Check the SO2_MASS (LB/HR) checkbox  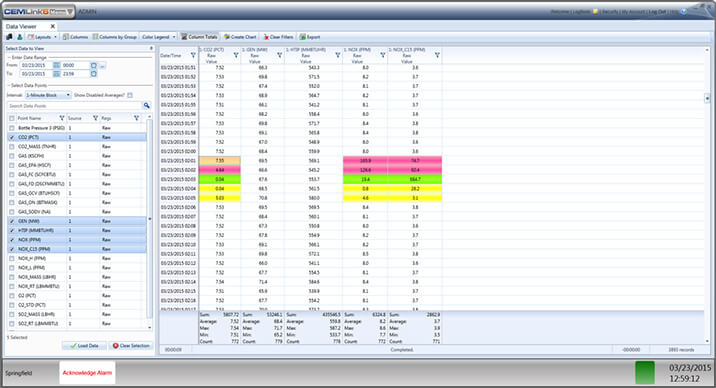[x=11, y=314]
